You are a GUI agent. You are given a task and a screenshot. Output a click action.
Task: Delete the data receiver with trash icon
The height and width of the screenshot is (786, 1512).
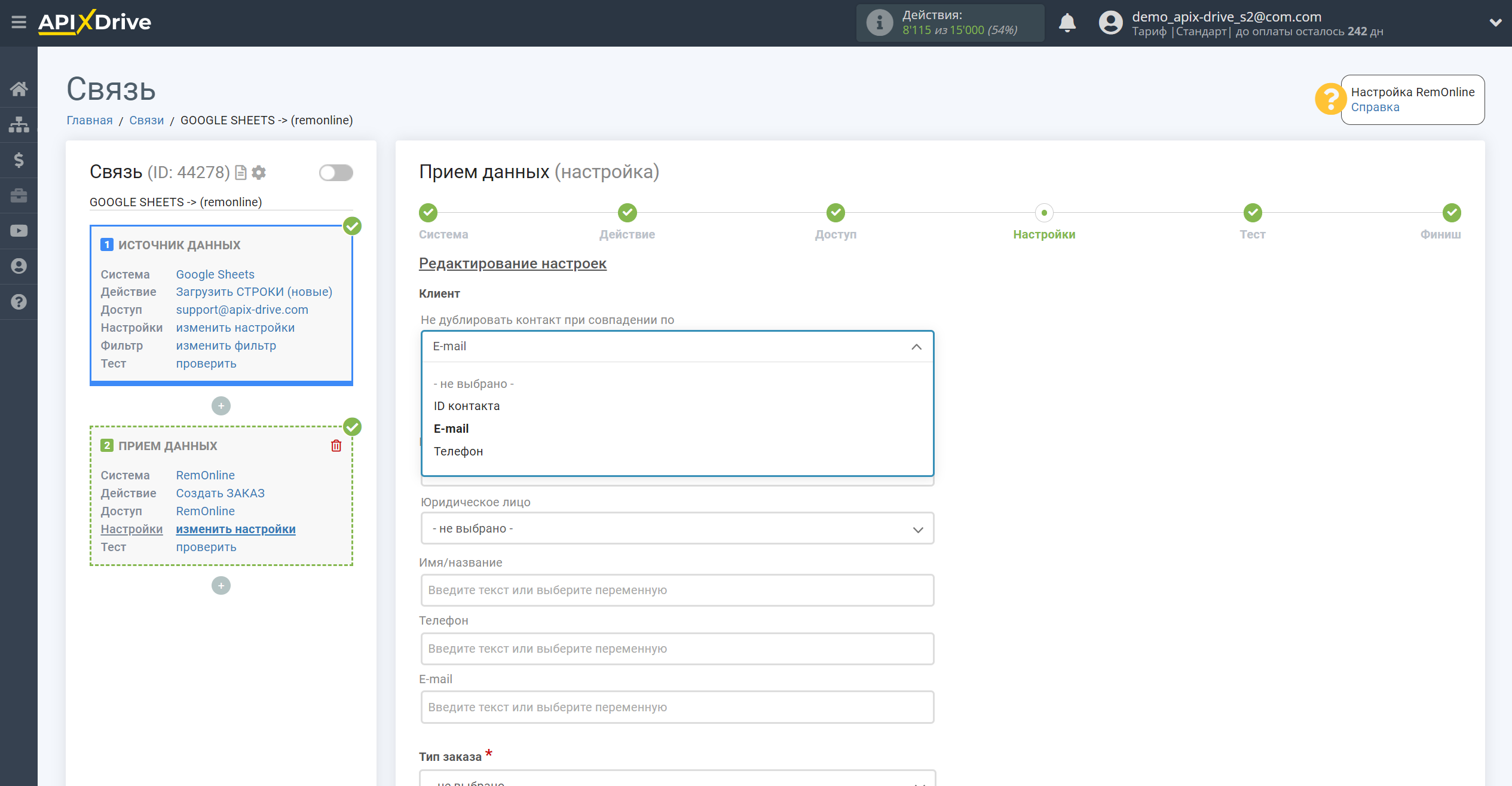[x=336, y=445]
